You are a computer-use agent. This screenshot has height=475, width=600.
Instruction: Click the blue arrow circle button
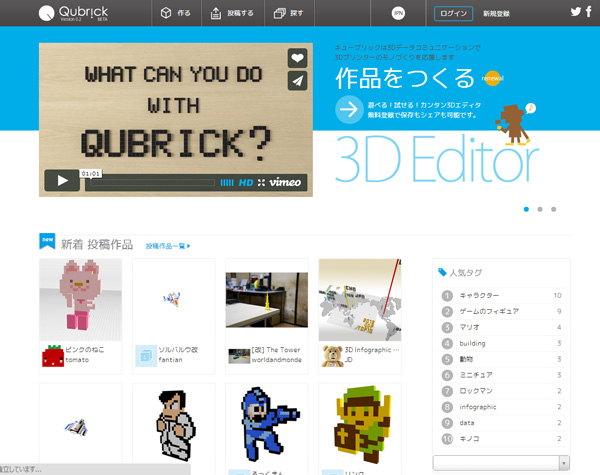[x=349, y=109]
